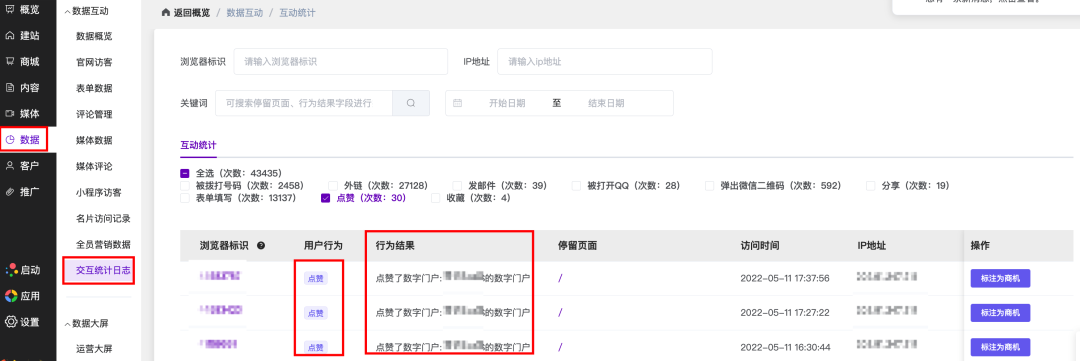Open the 应用 colorful circle icon

click(x=10, y=296)
